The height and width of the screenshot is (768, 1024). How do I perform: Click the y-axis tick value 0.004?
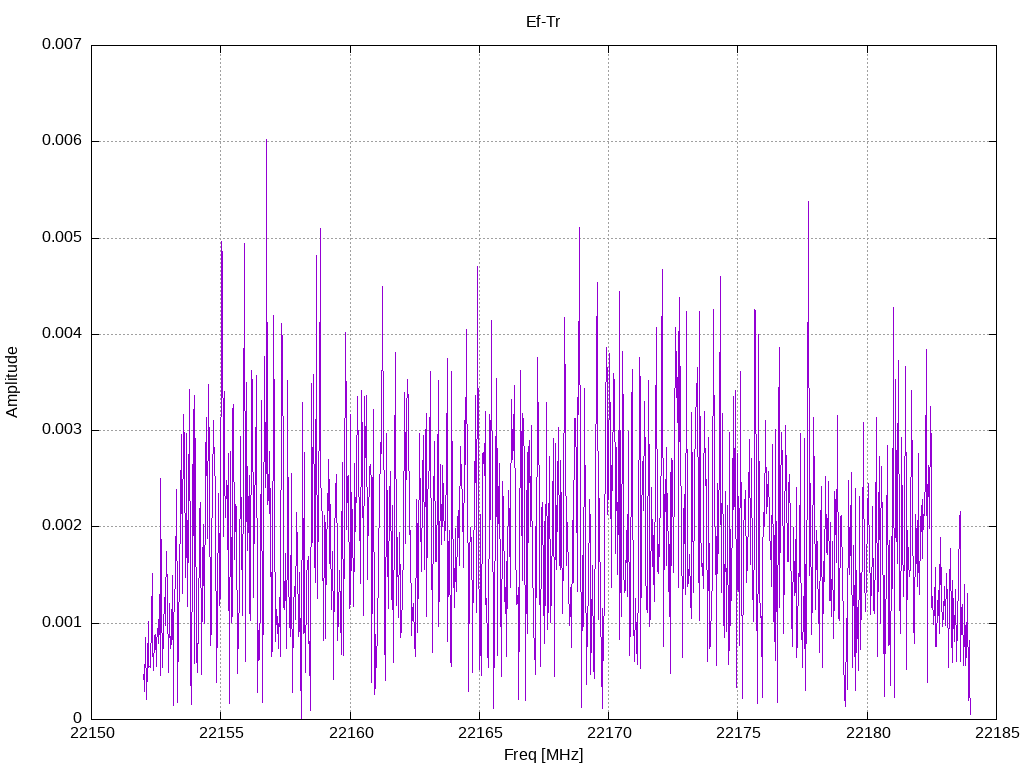[x=62, y=333]
